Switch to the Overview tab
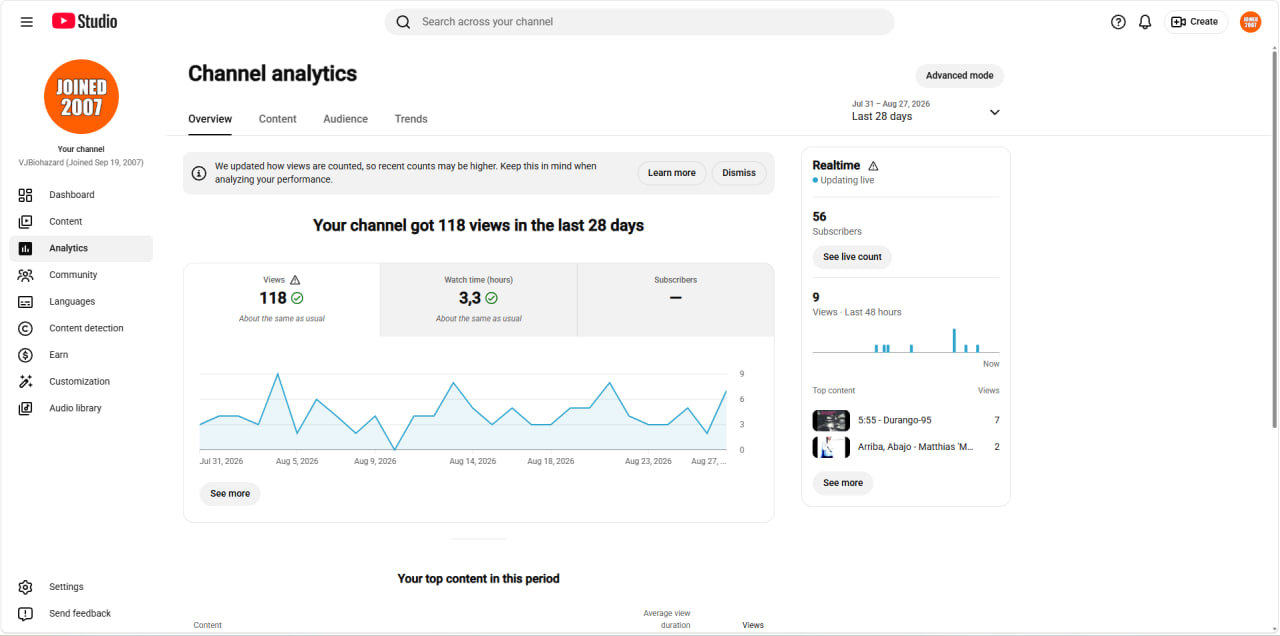 point(210,119)
